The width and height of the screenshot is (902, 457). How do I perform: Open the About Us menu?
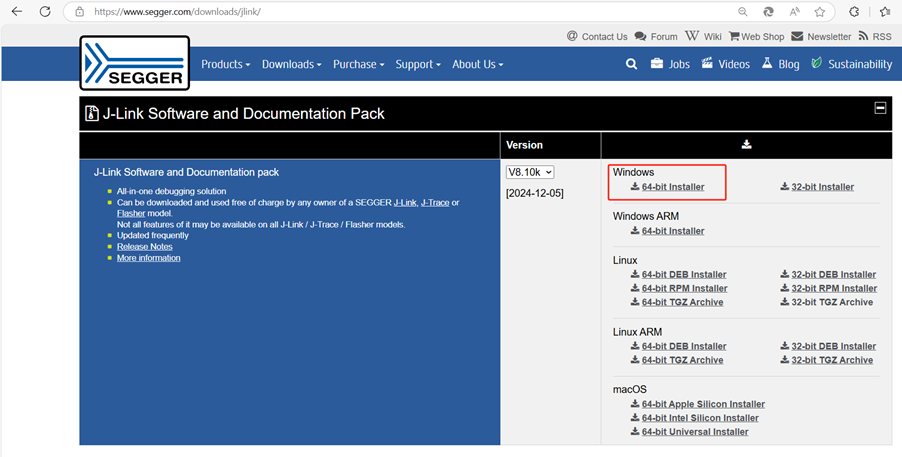[x=477, y=64]
